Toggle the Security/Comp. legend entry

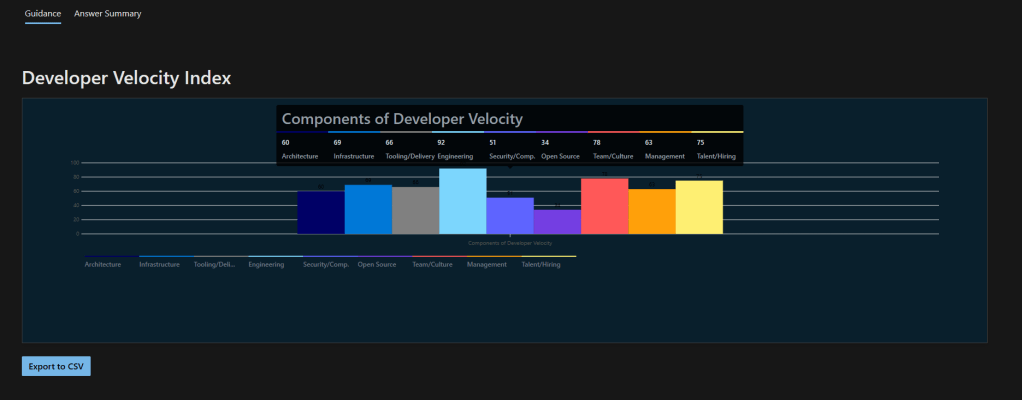[326, 265]
